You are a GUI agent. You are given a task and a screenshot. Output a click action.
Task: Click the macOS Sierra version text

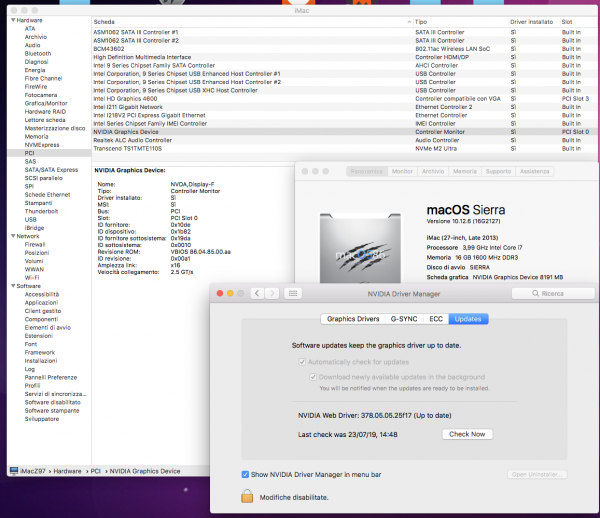coord(463,221)
